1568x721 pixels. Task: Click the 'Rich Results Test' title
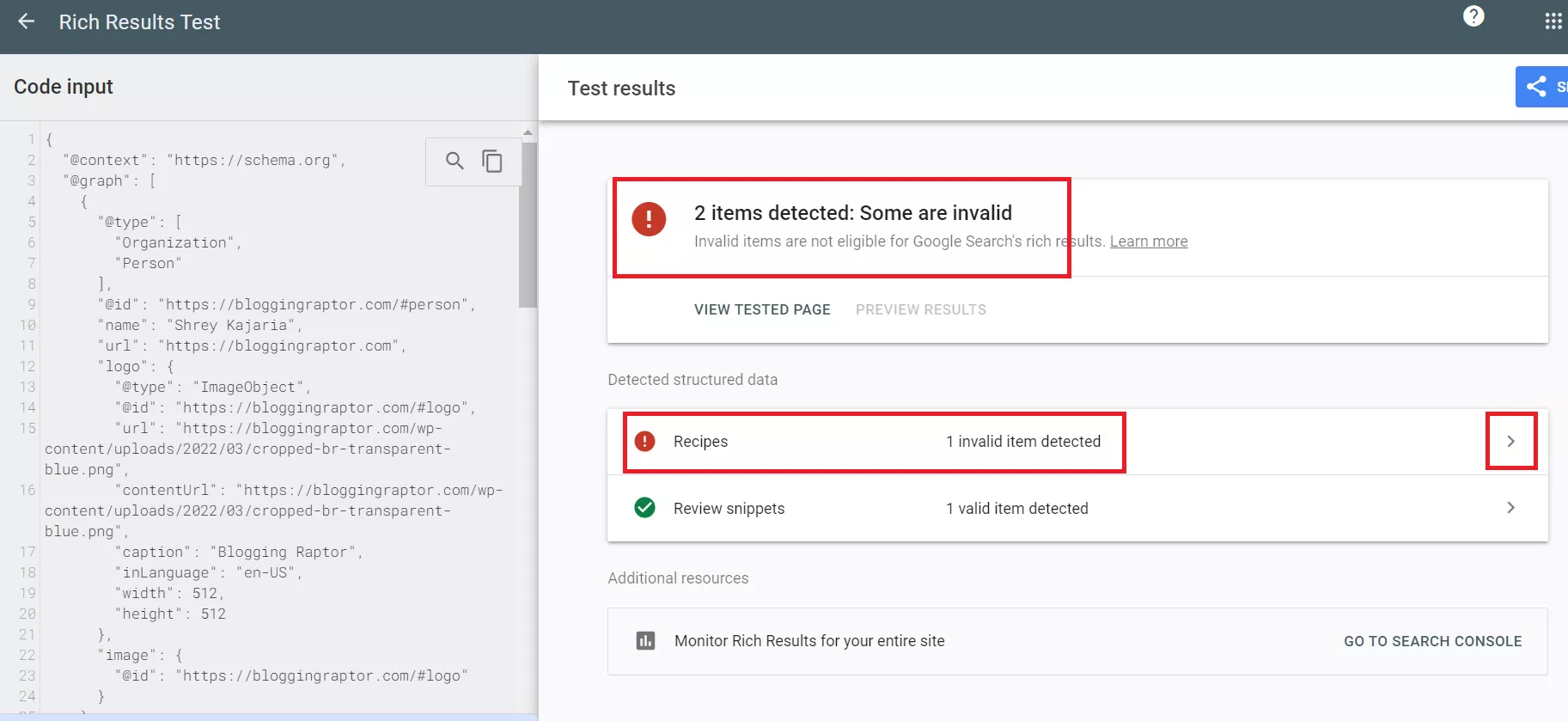(139, 22)
